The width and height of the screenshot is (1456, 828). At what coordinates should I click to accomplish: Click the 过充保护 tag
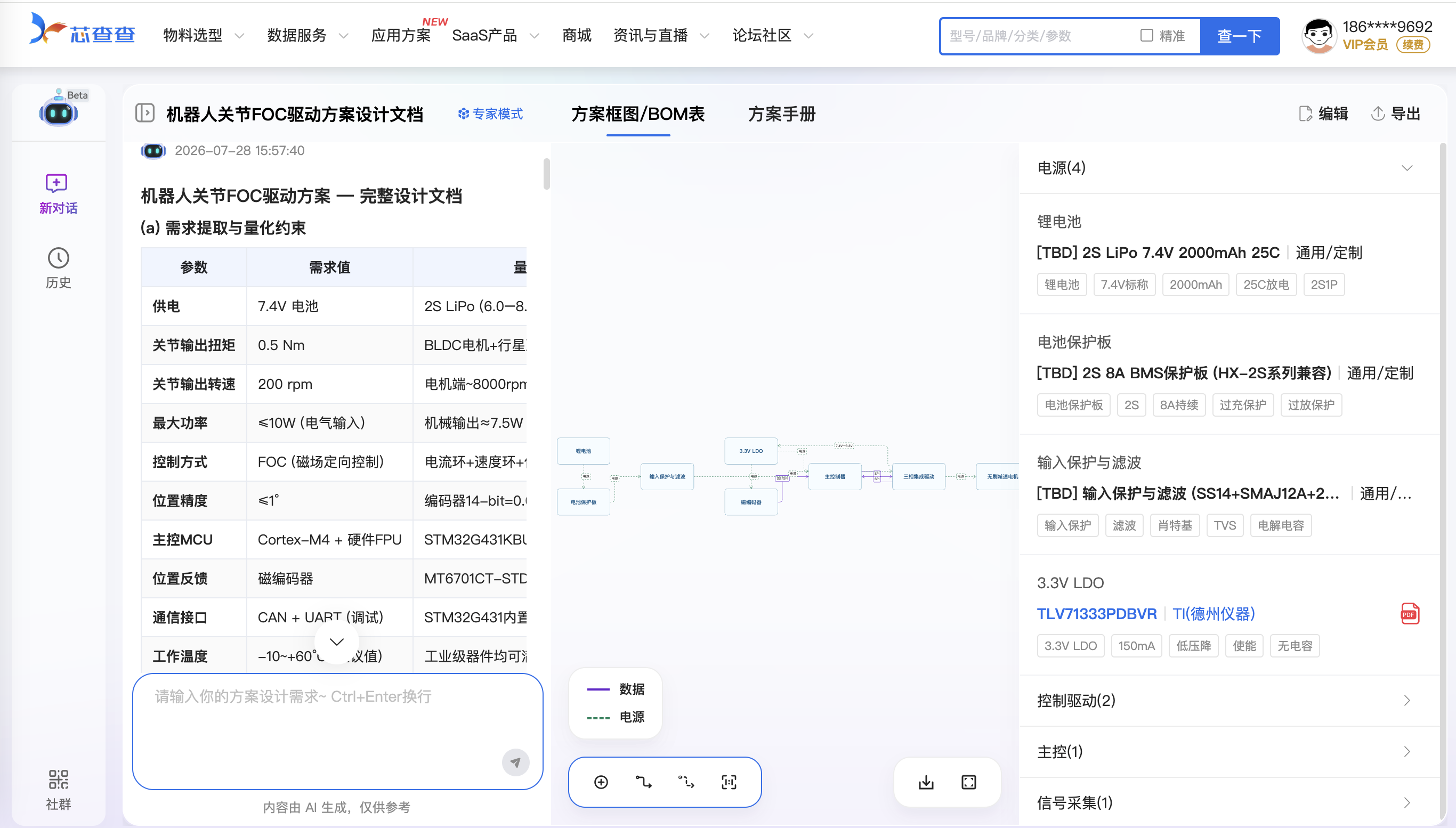pyautogui.click(x=1243, y=405)
